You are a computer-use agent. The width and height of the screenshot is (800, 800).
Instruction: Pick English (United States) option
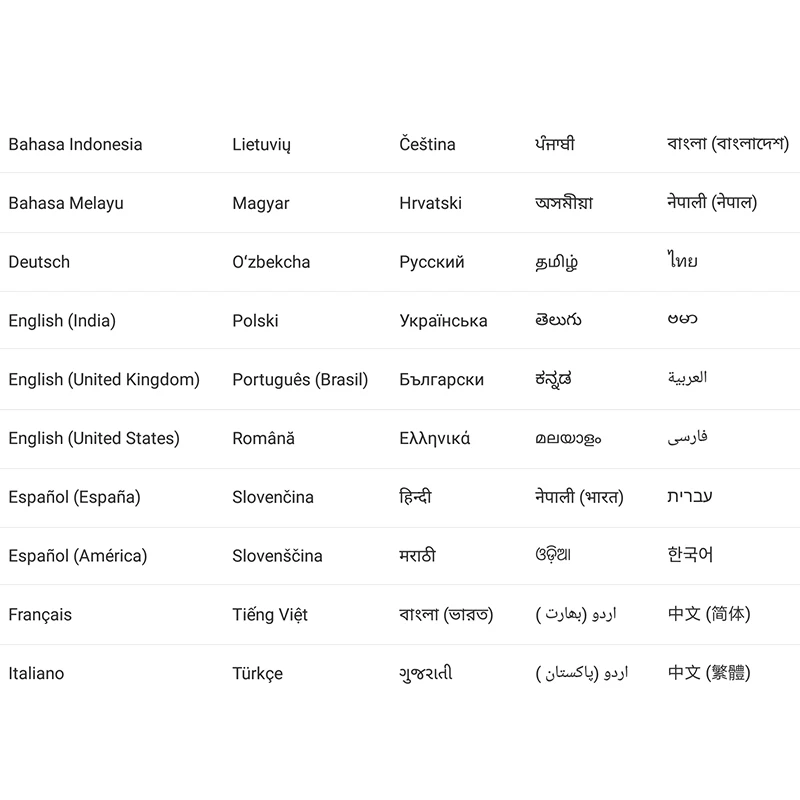94,438
